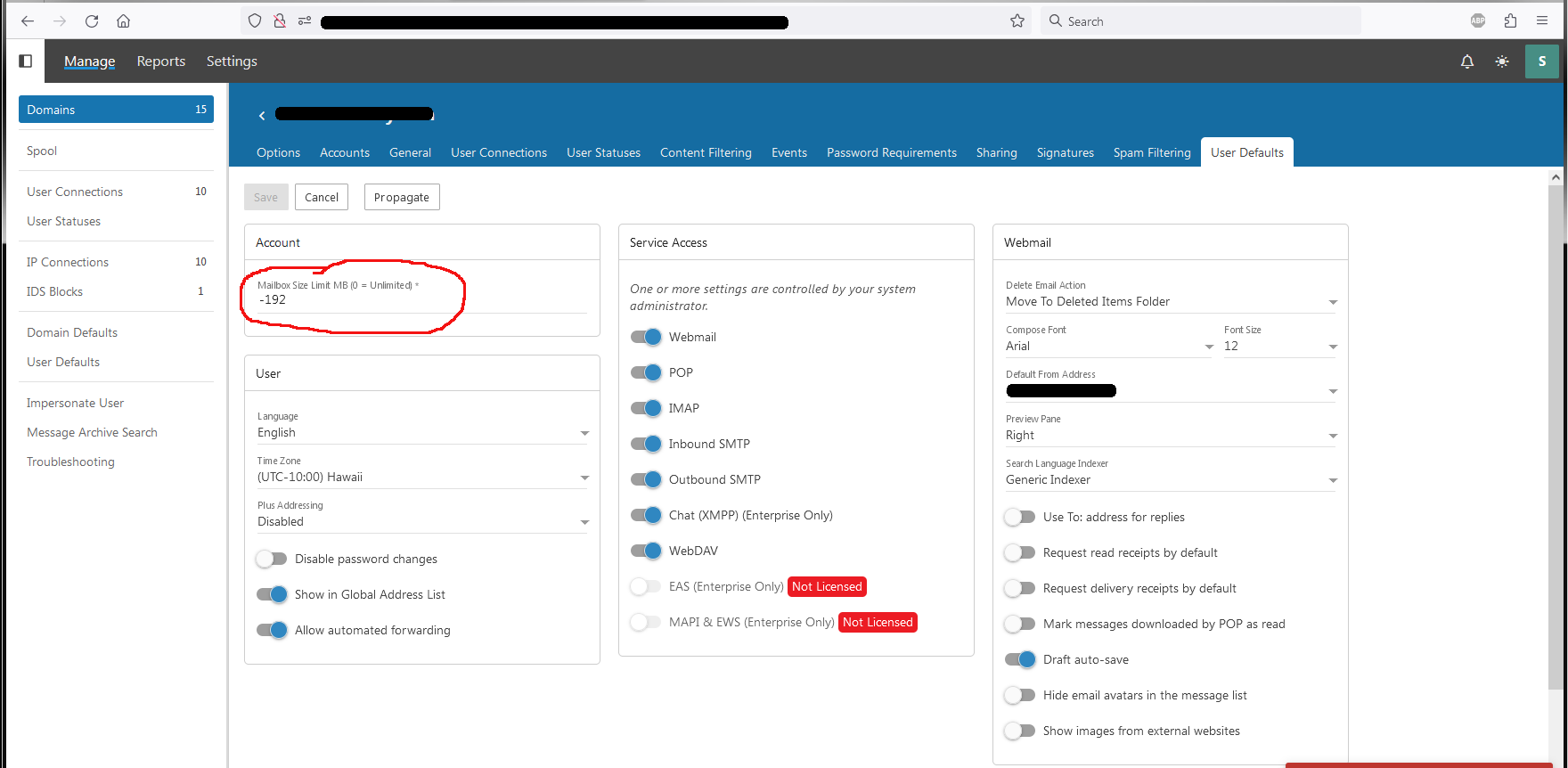Open the user avatar S menu
The image size is (1568, 768).
pos(1542,61)
